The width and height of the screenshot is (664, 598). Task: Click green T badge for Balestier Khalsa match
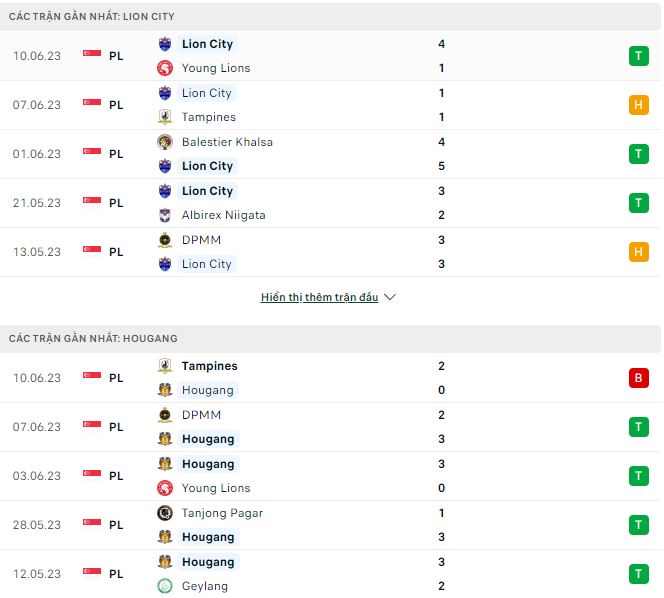639,154
